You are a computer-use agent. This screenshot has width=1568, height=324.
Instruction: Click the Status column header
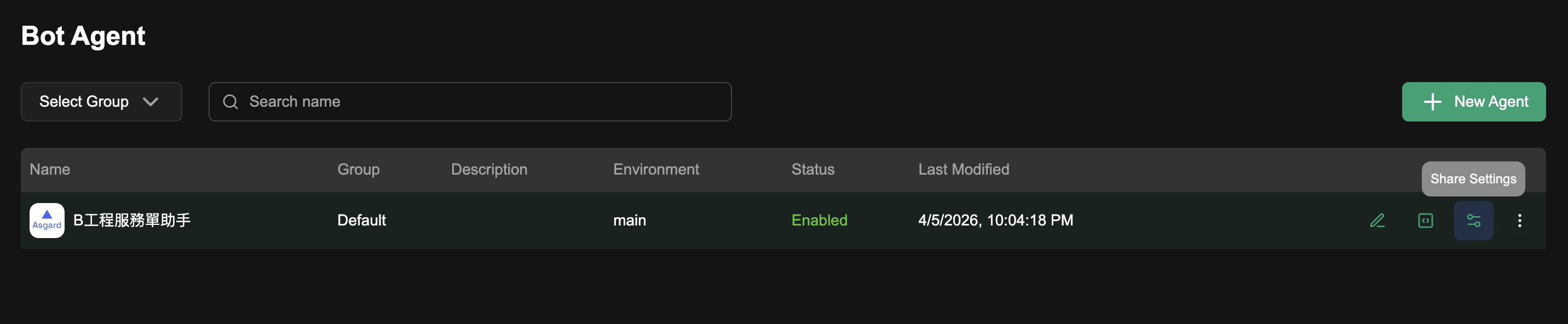coord(812,169)
